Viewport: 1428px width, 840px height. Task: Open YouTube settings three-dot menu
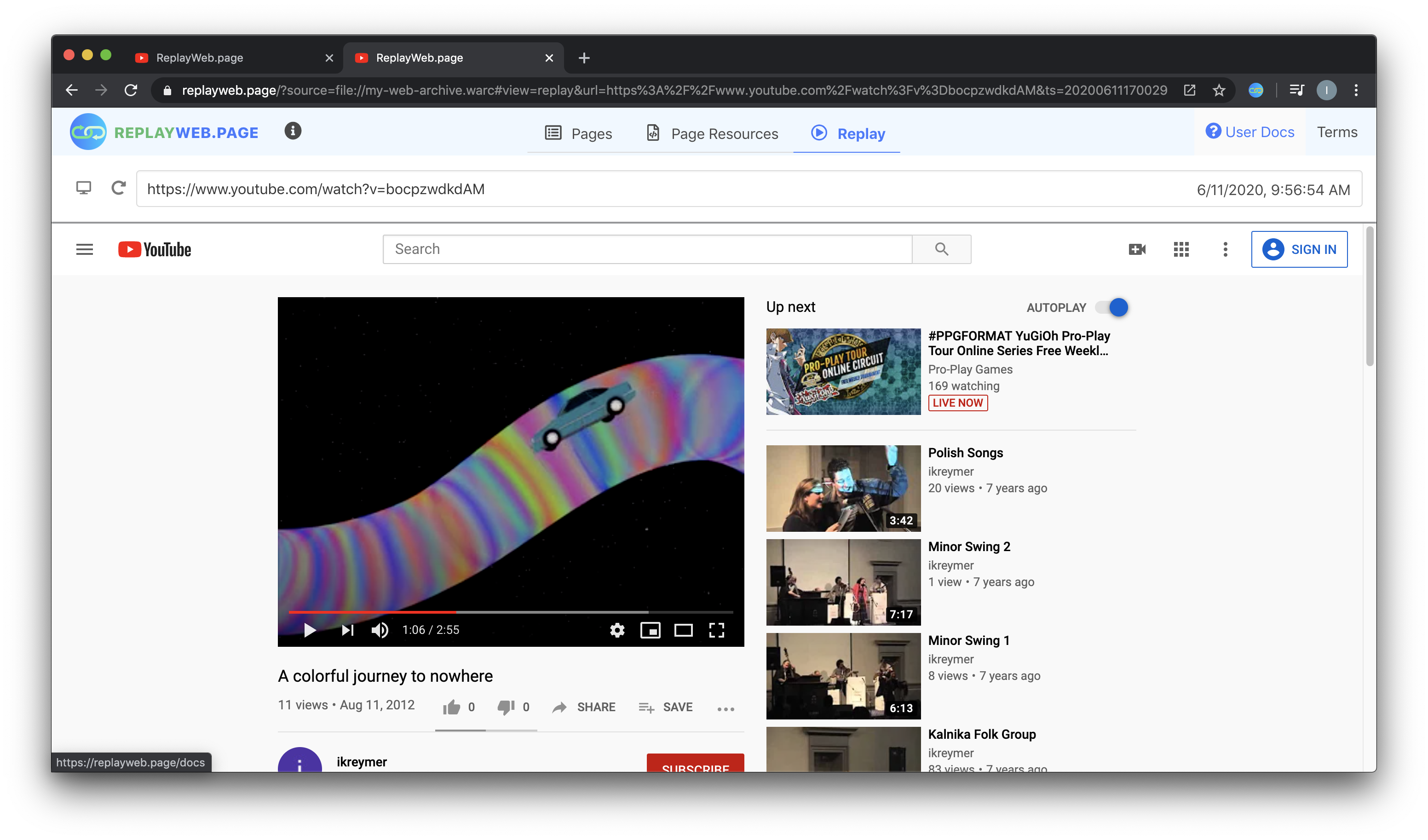tap(1225, 249)
